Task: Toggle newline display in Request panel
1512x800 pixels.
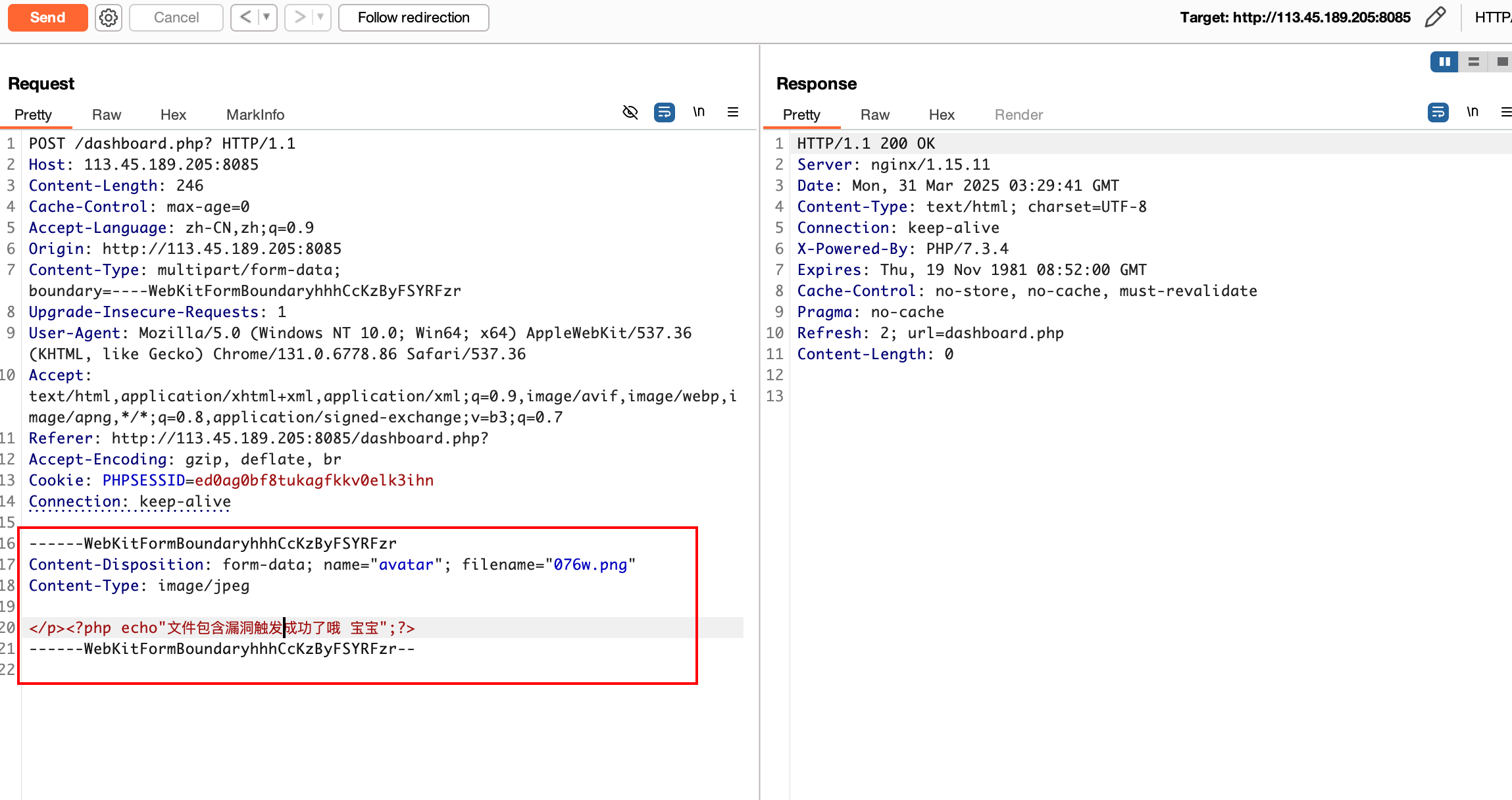Action: (x=699, y=113)
